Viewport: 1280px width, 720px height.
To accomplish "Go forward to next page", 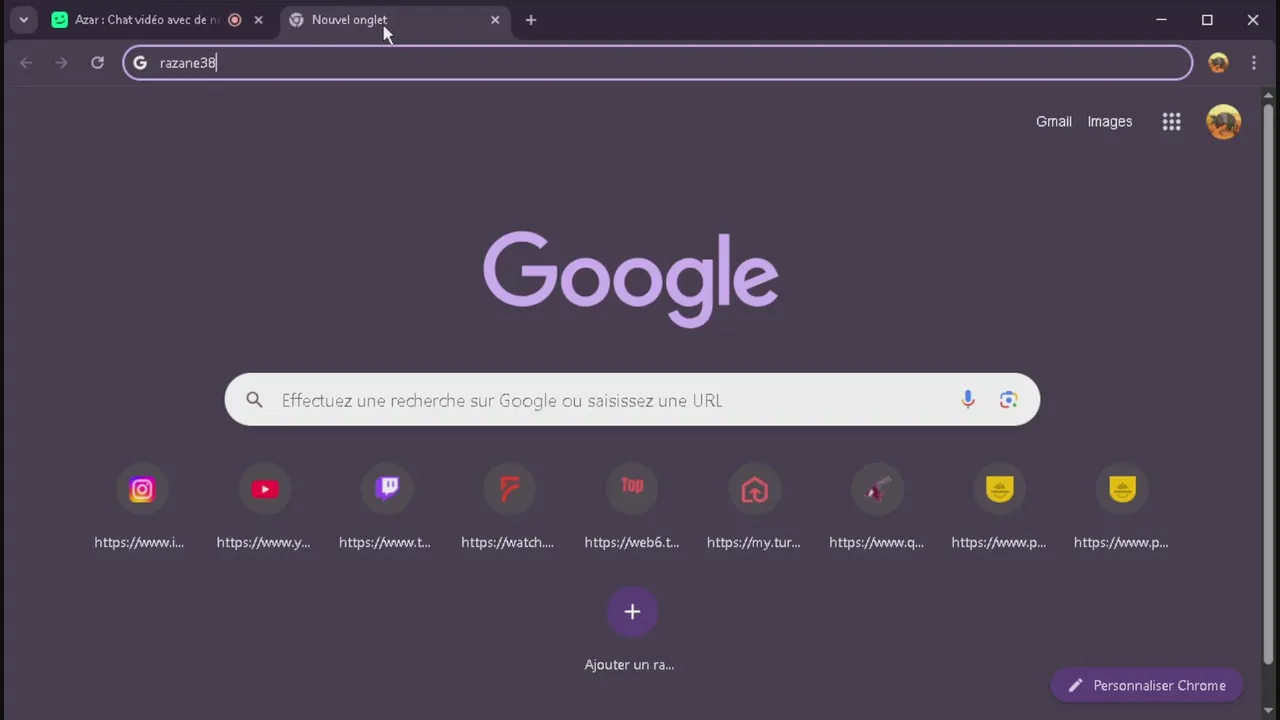I will pyautogui.click(x=61, y=63).
